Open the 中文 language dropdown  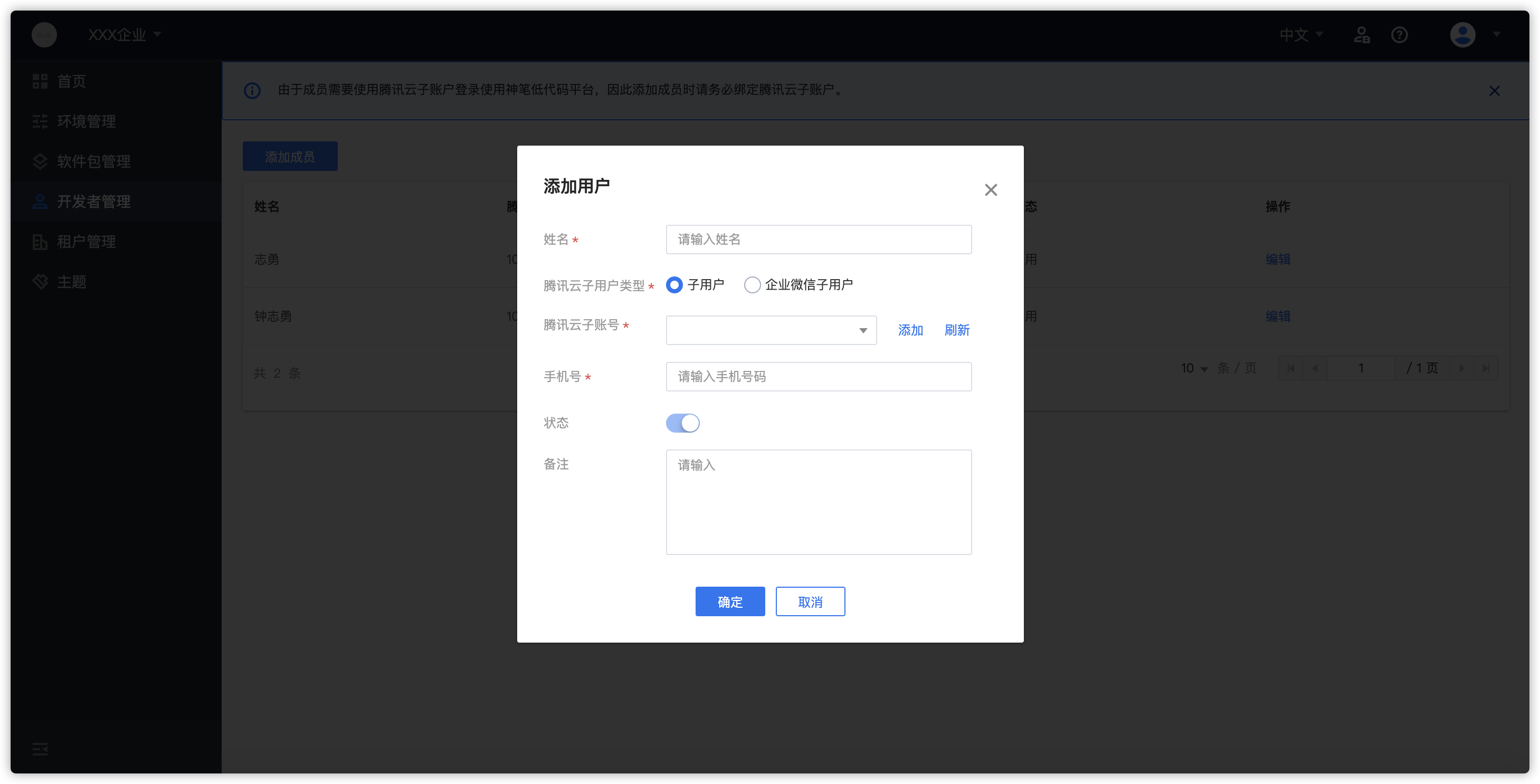pos(1301,35)
